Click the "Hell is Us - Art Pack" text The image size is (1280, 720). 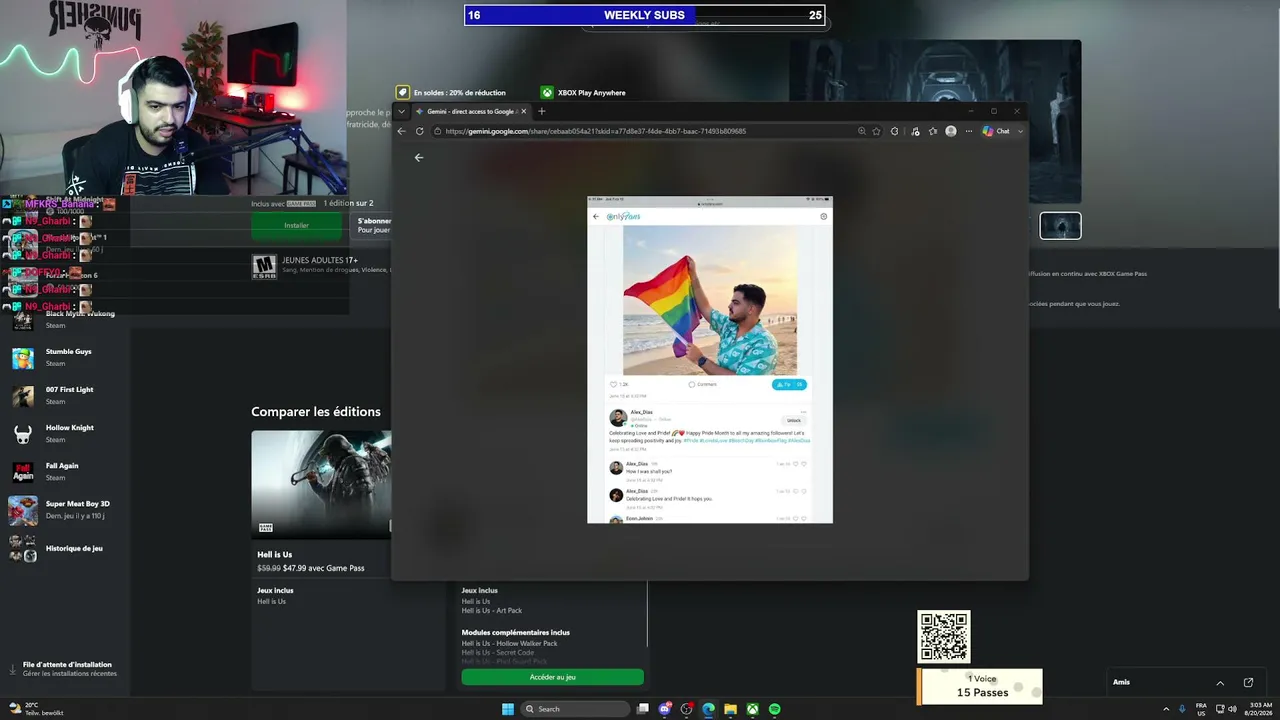492,611
